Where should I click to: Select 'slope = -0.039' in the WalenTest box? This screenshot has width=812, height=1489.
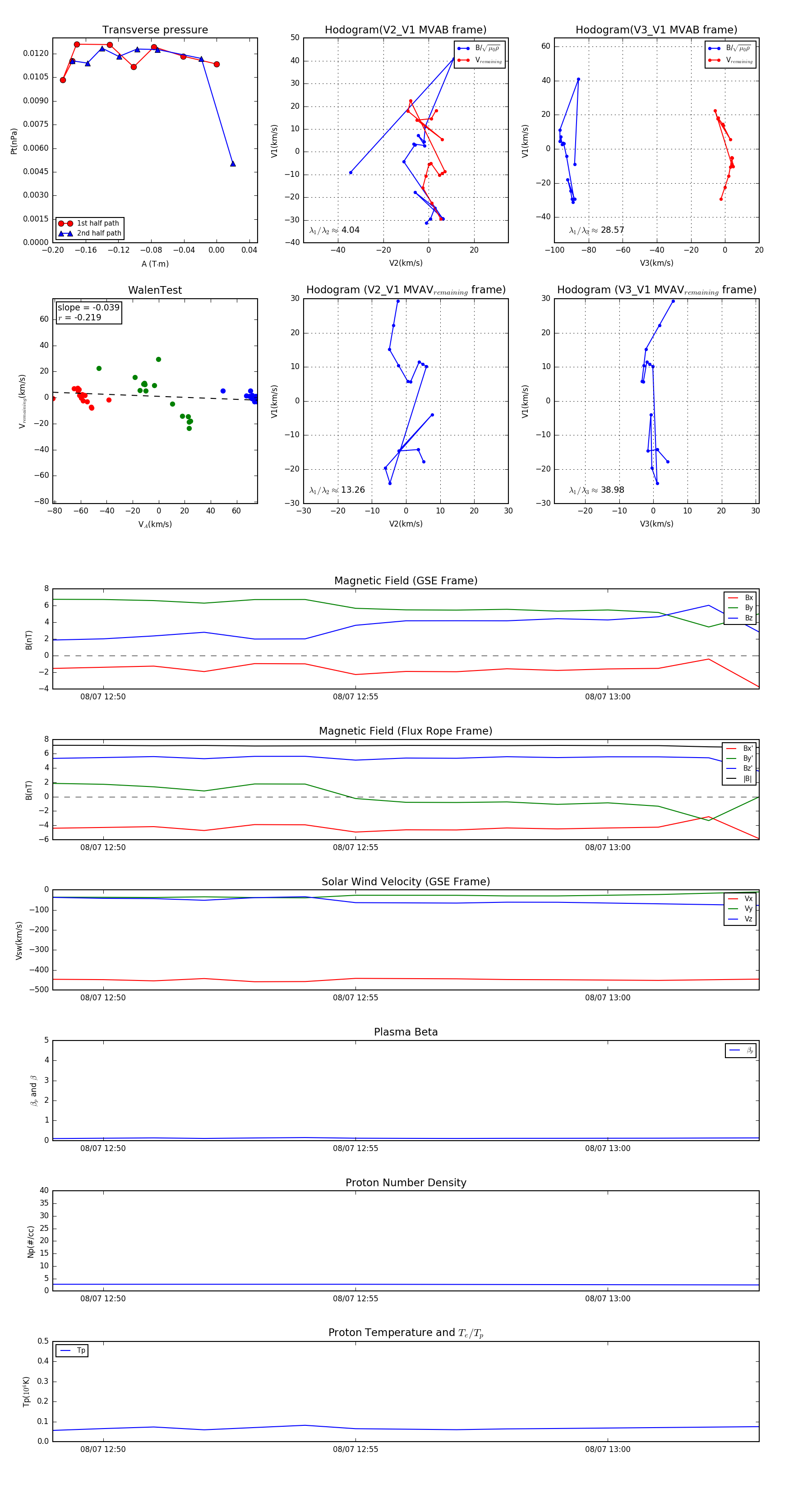(x=88, y=308)
